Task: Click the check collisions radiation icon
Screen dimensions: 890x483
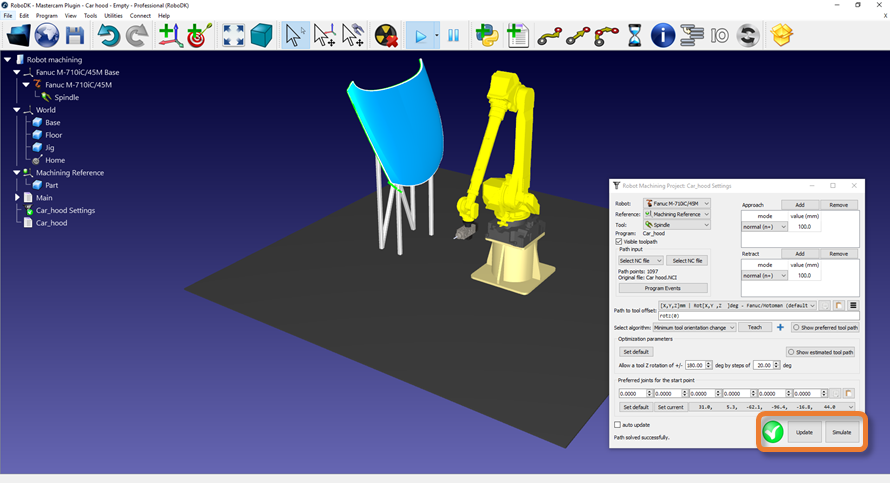Action: 386,36
